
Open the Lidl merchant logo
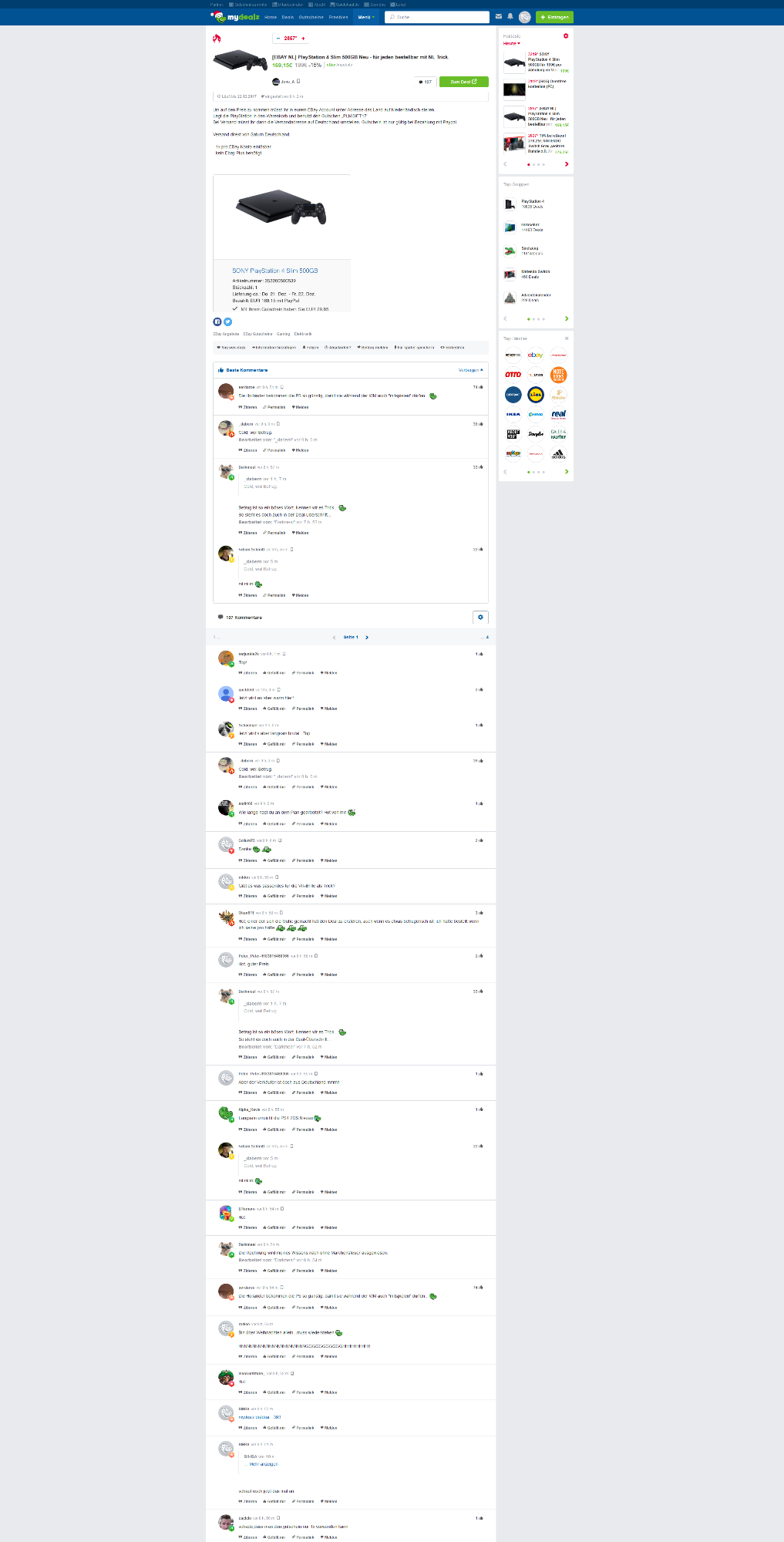[536, 395]
